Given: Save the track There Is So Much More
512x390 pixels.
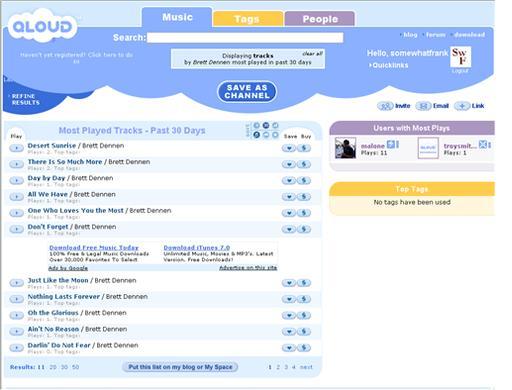Looking at the screenshot, I should click(x=289, y=164).
